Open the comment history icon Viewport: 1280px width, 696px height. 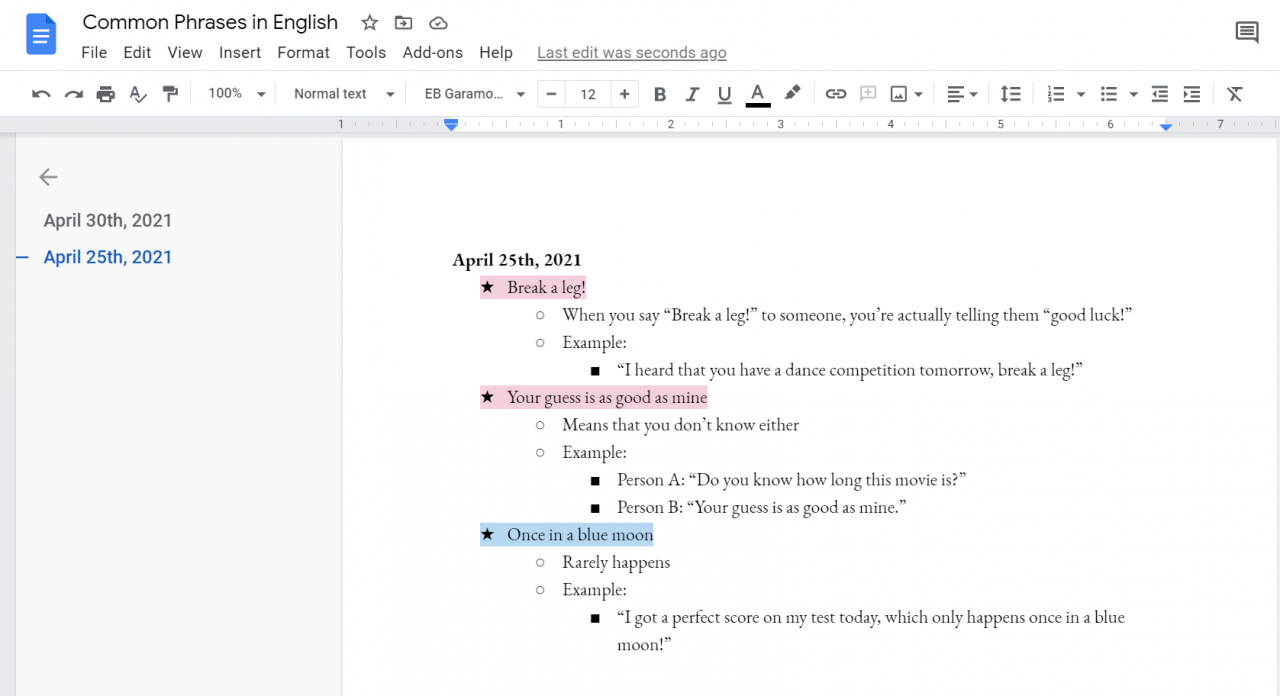point(1247,33)
